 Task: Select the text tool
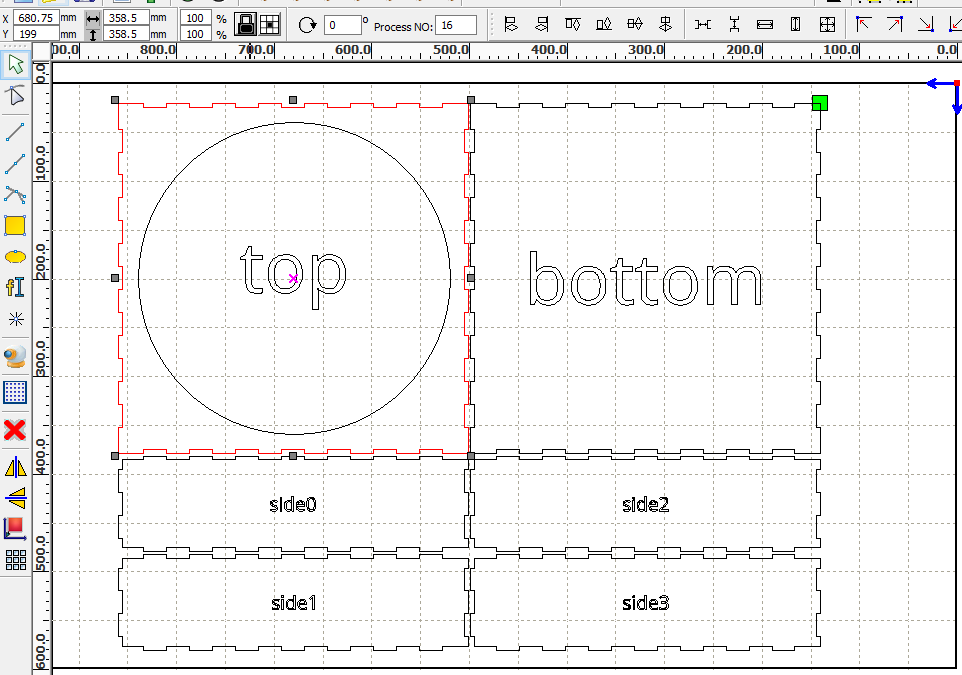point(15,287)
